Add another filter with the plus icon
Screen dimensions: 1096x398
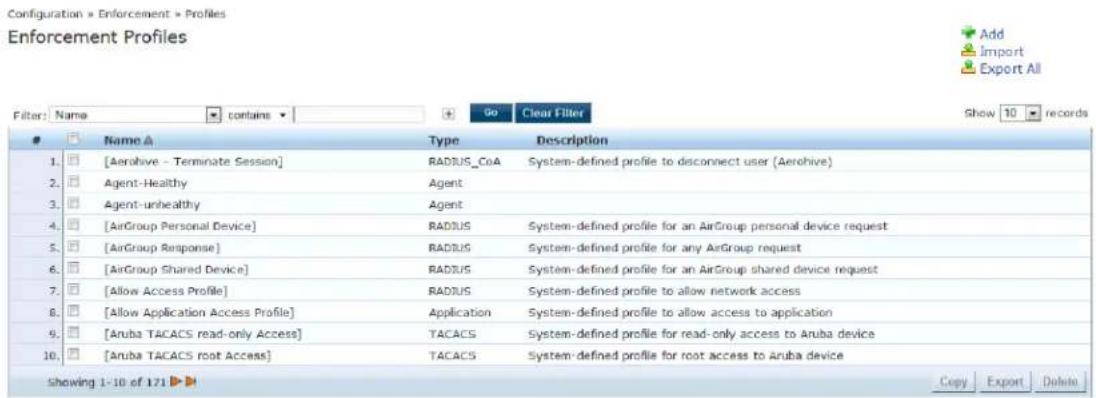point(449,114)
